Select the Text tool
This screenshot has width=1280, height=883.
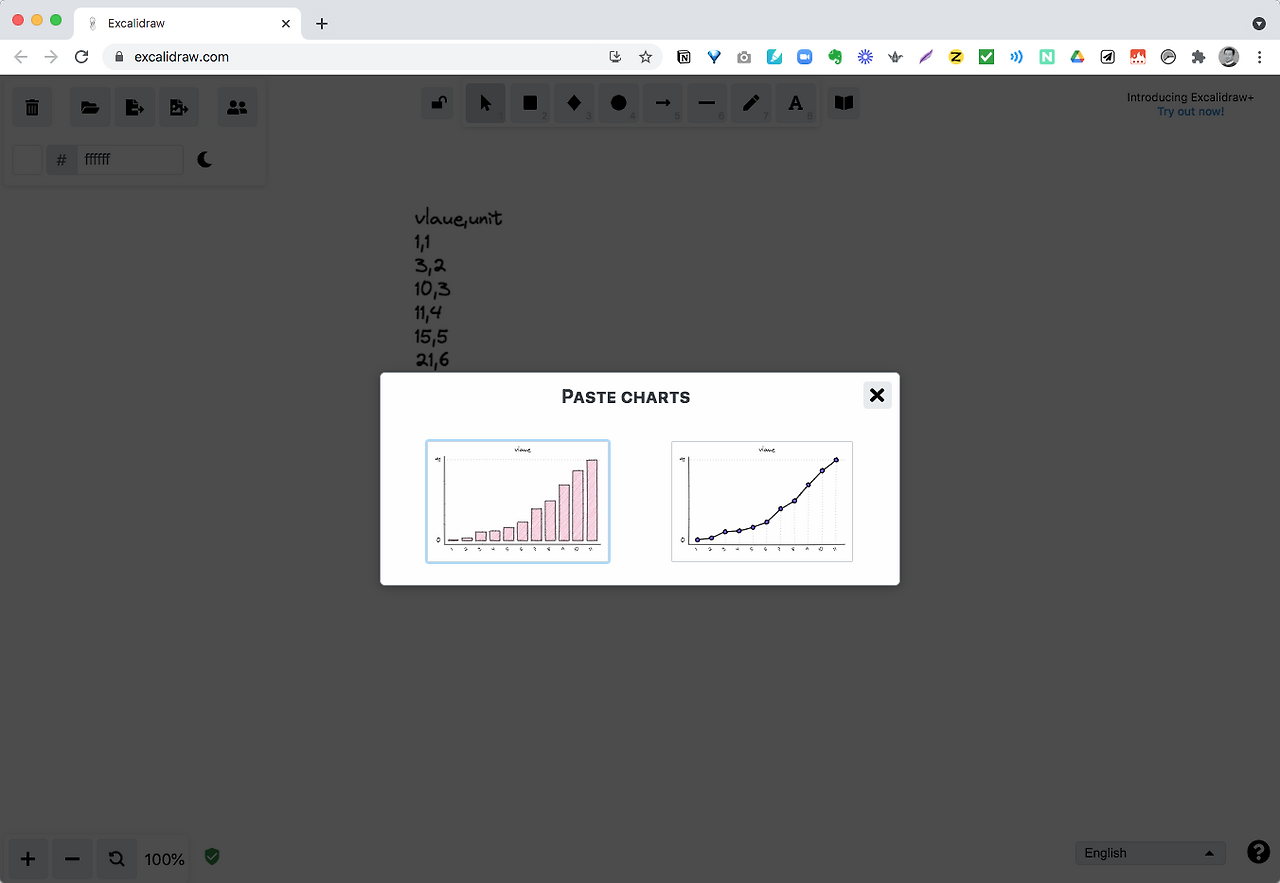click(795, 103)
